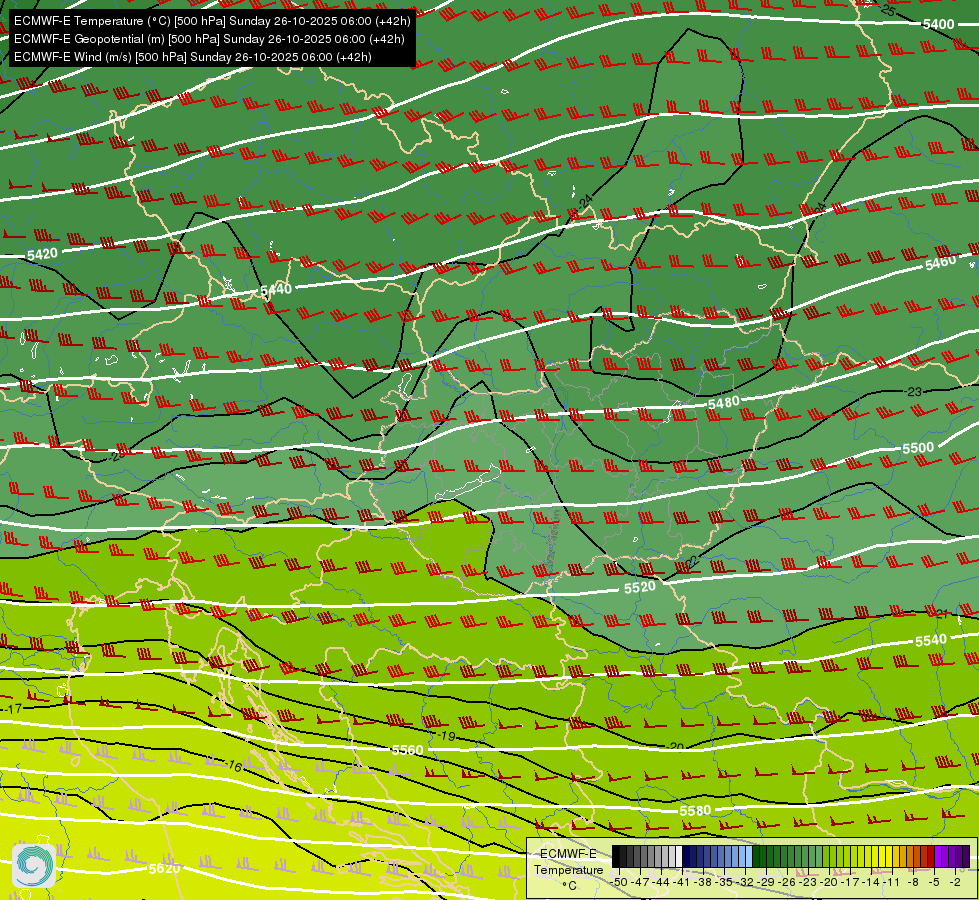
Task: Click the 5460 geopotential contour label
Action: pos(940,262)
